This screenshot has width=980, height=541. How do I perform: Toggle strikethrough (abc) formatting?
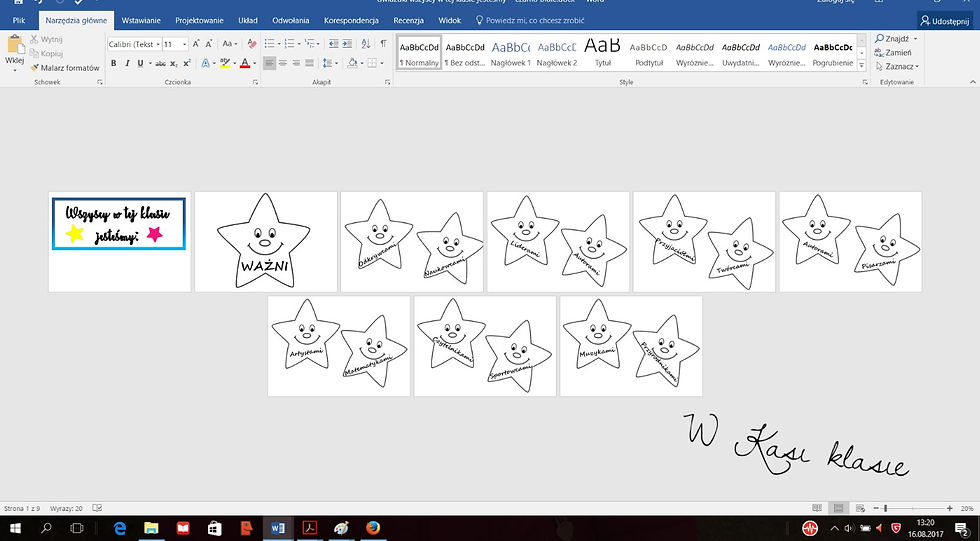click(x=161, y=63)
